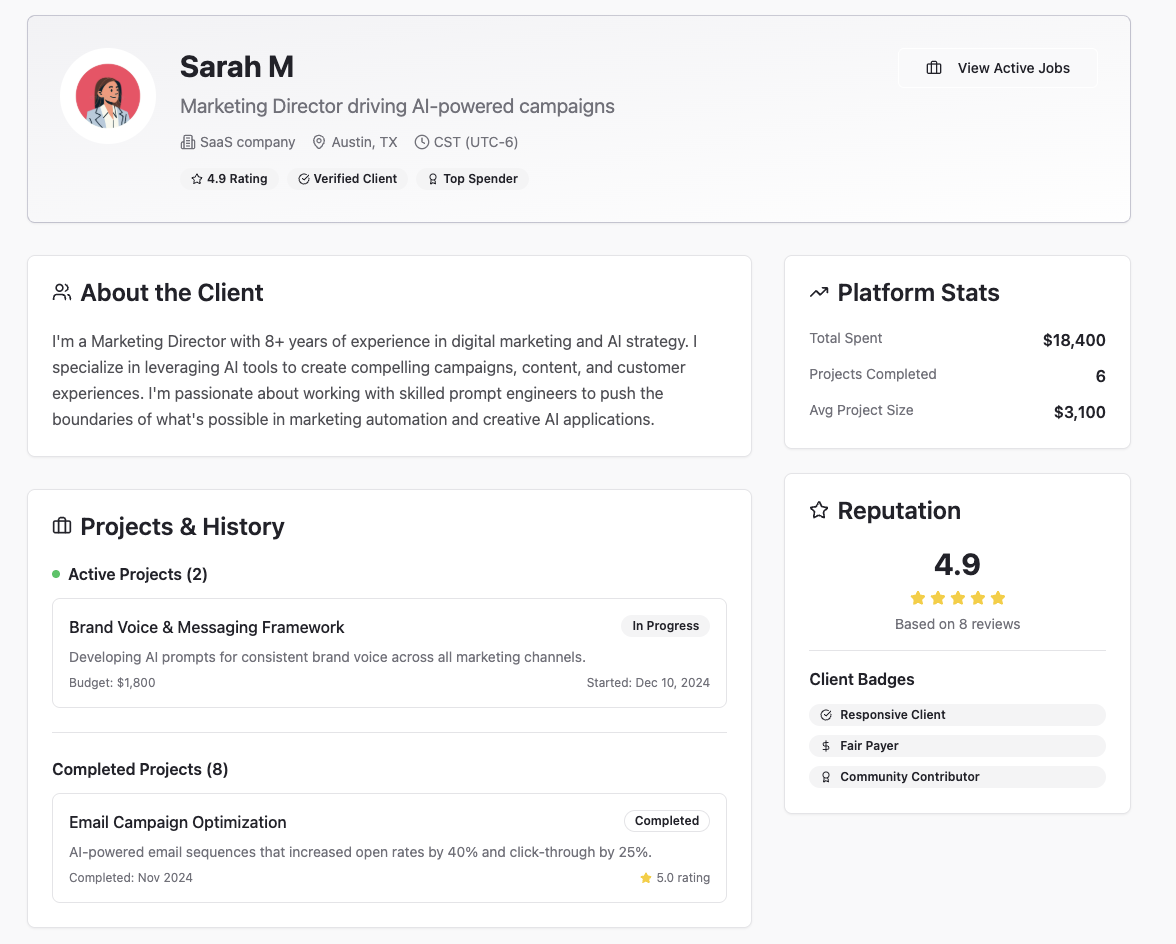Viewport: 1176px width, 944px height.
Task: Click the trending chart icon in Platform Stats header
Action: pyautogui.click(x=819, y=291)
